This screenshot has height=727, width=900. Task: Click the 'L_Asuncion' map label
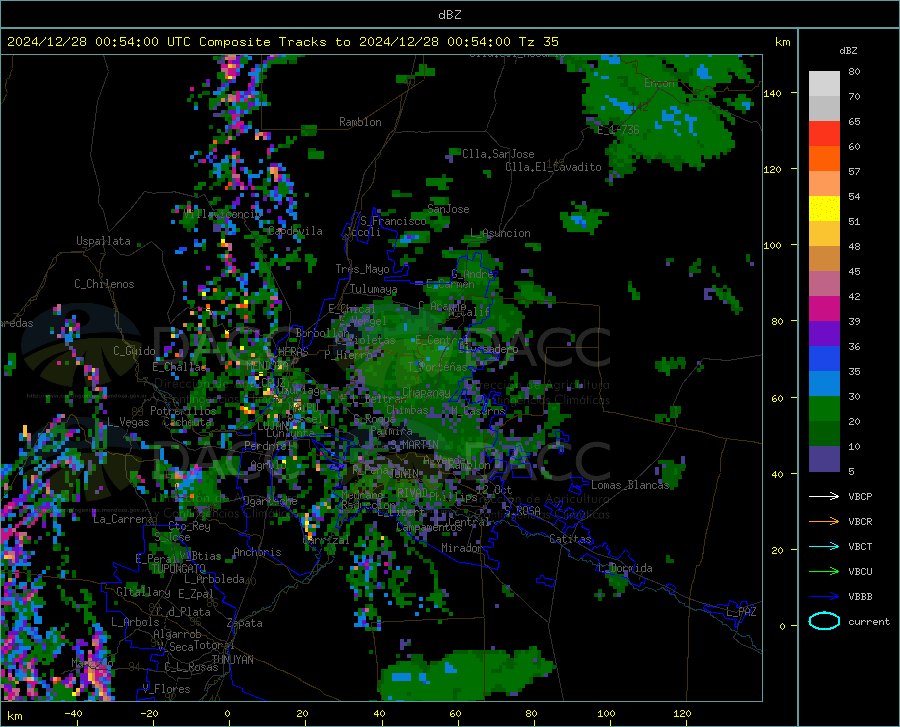pyautogui.click(x=500, y=233)
